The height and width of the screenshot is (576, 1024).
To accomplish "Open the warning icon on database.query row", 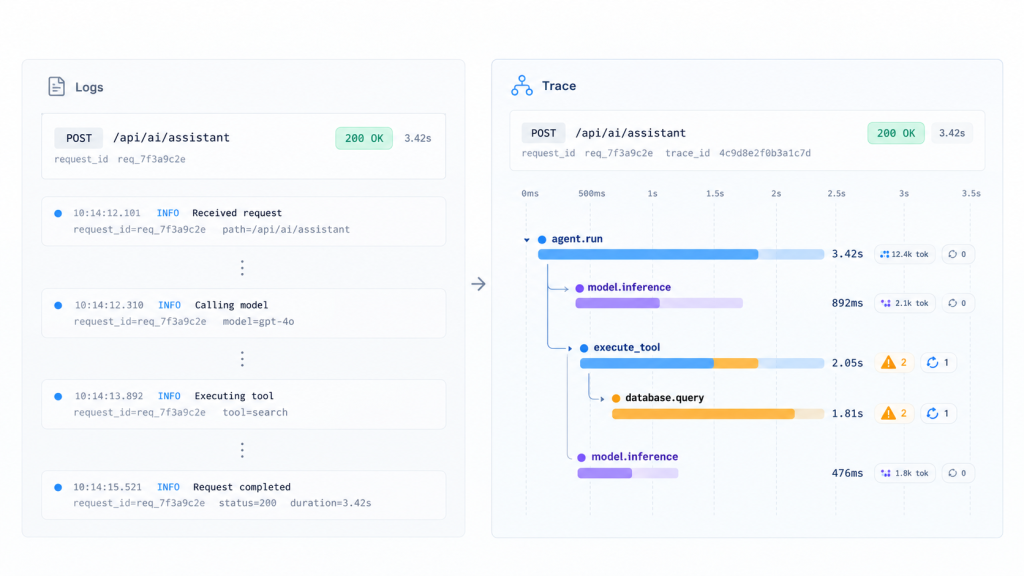I will point(888,413).
